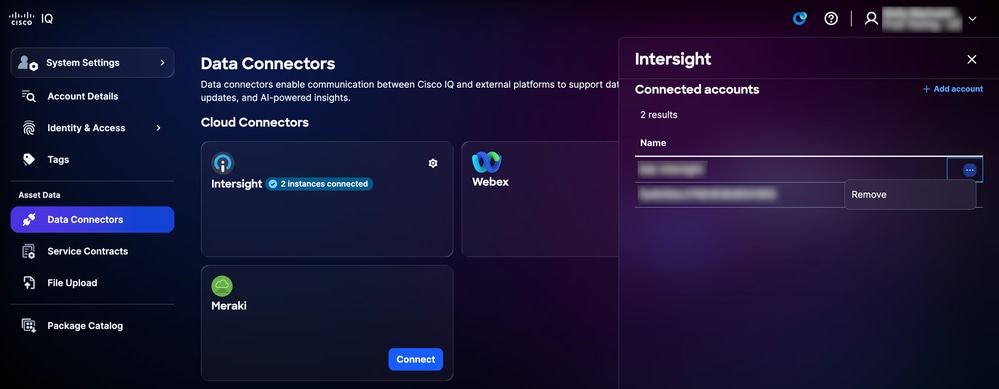Expand System Settings chevron arrow
Screen dimensions: 999x389
coord(162,62)
